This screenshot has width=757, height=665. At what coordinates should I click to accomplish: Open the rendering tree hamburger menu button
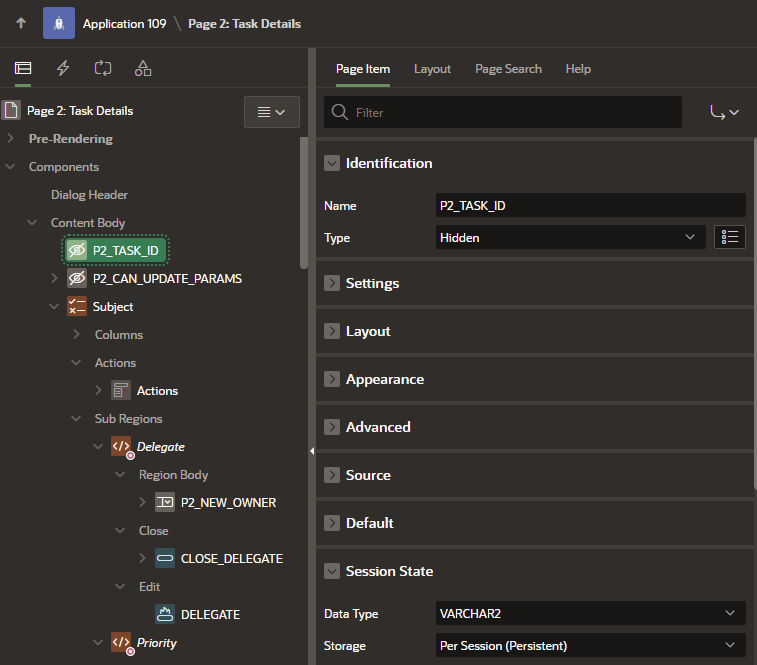pos(271,112)
